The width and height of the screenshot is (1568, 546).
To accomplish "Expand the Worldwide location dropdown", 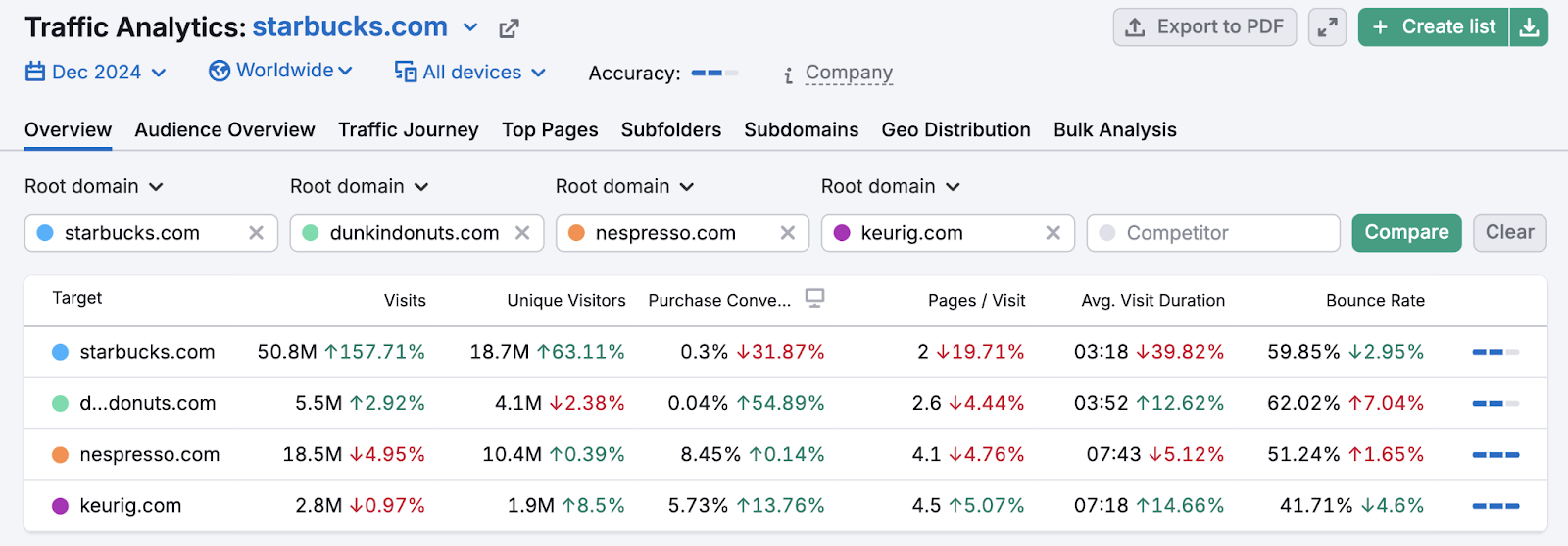I will click(280, 71).
